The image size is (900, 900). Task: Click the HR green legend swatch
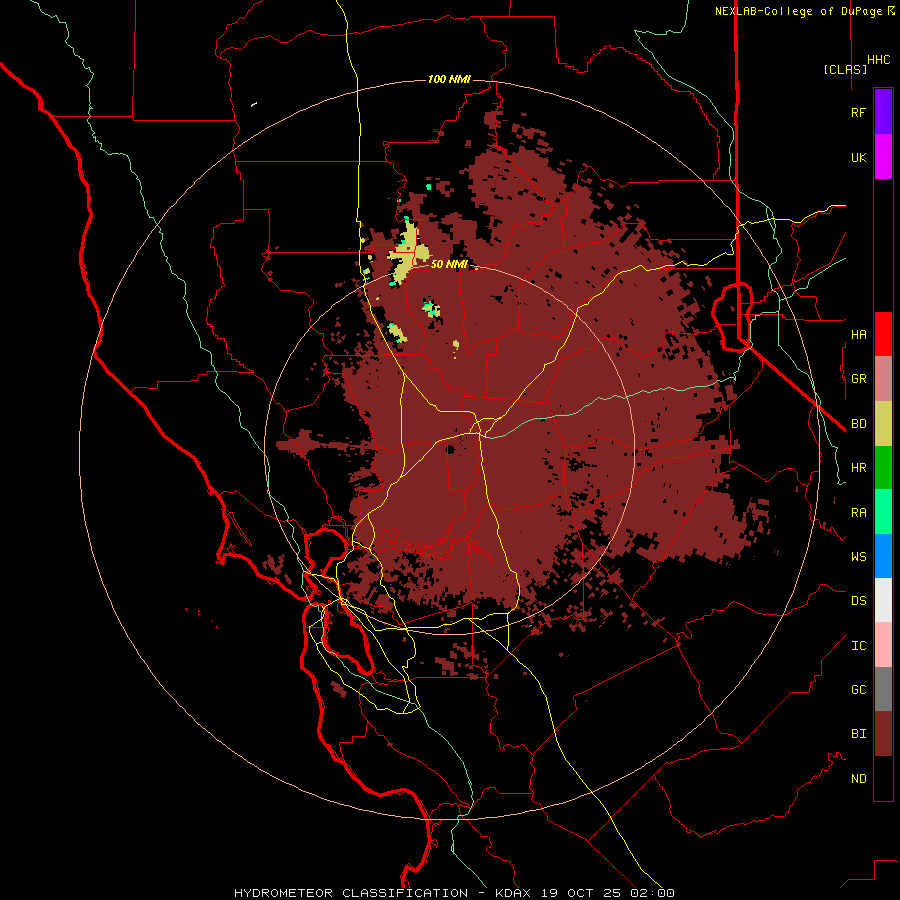[x=883, y=468]
